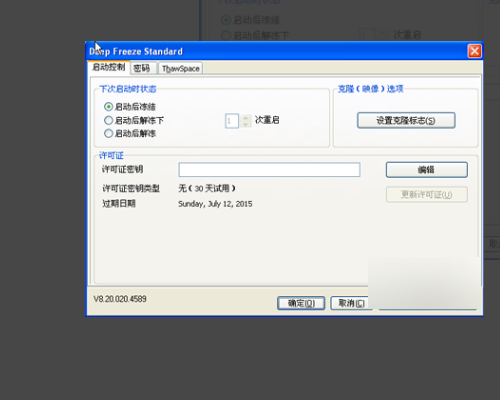Confirm with the 确定(O) button
This screenshot has height=400, width=500.
tap(301, 303)
